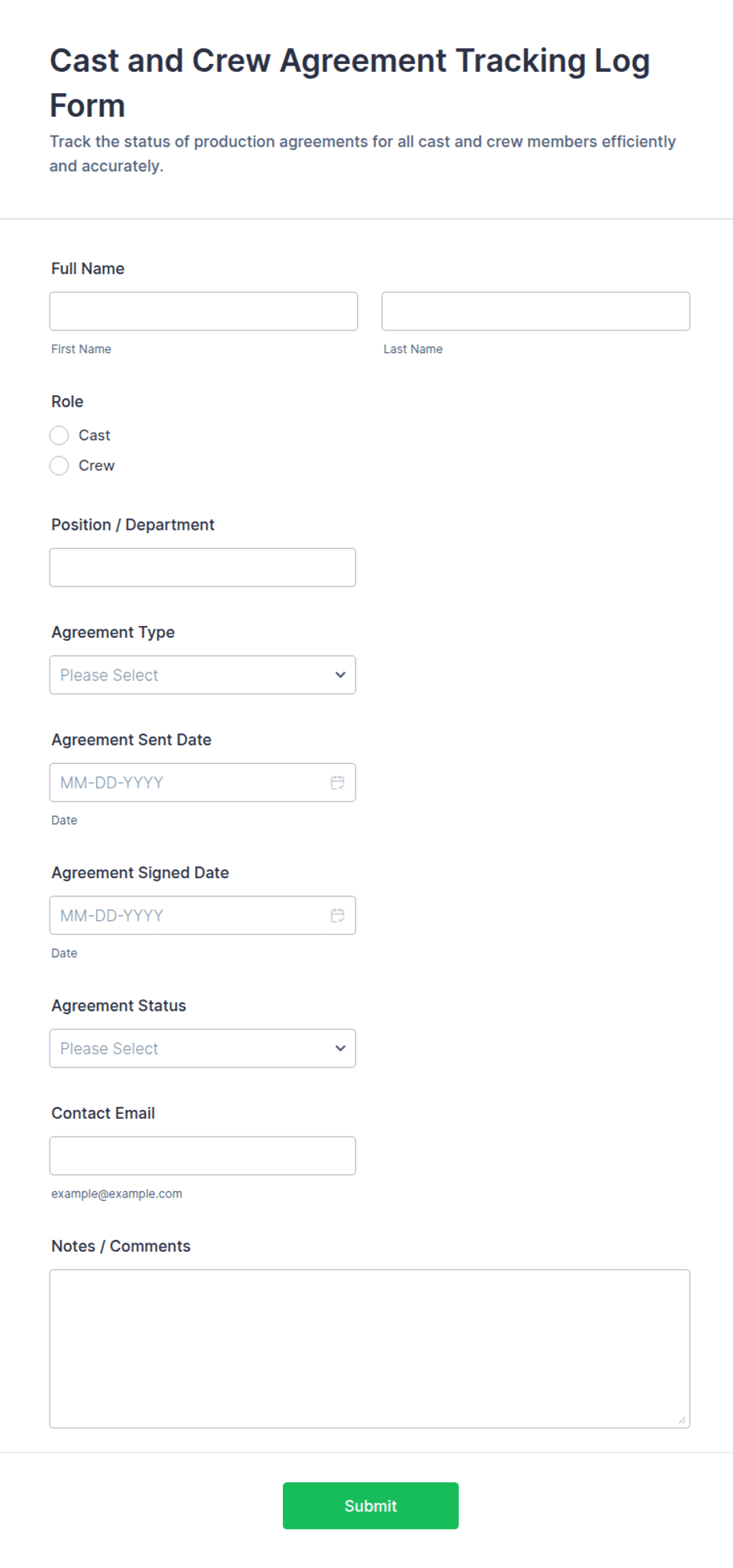The image size is (733, 1568).
Task: Expand the Agreement Type dropdown
Action: (203, 675)
